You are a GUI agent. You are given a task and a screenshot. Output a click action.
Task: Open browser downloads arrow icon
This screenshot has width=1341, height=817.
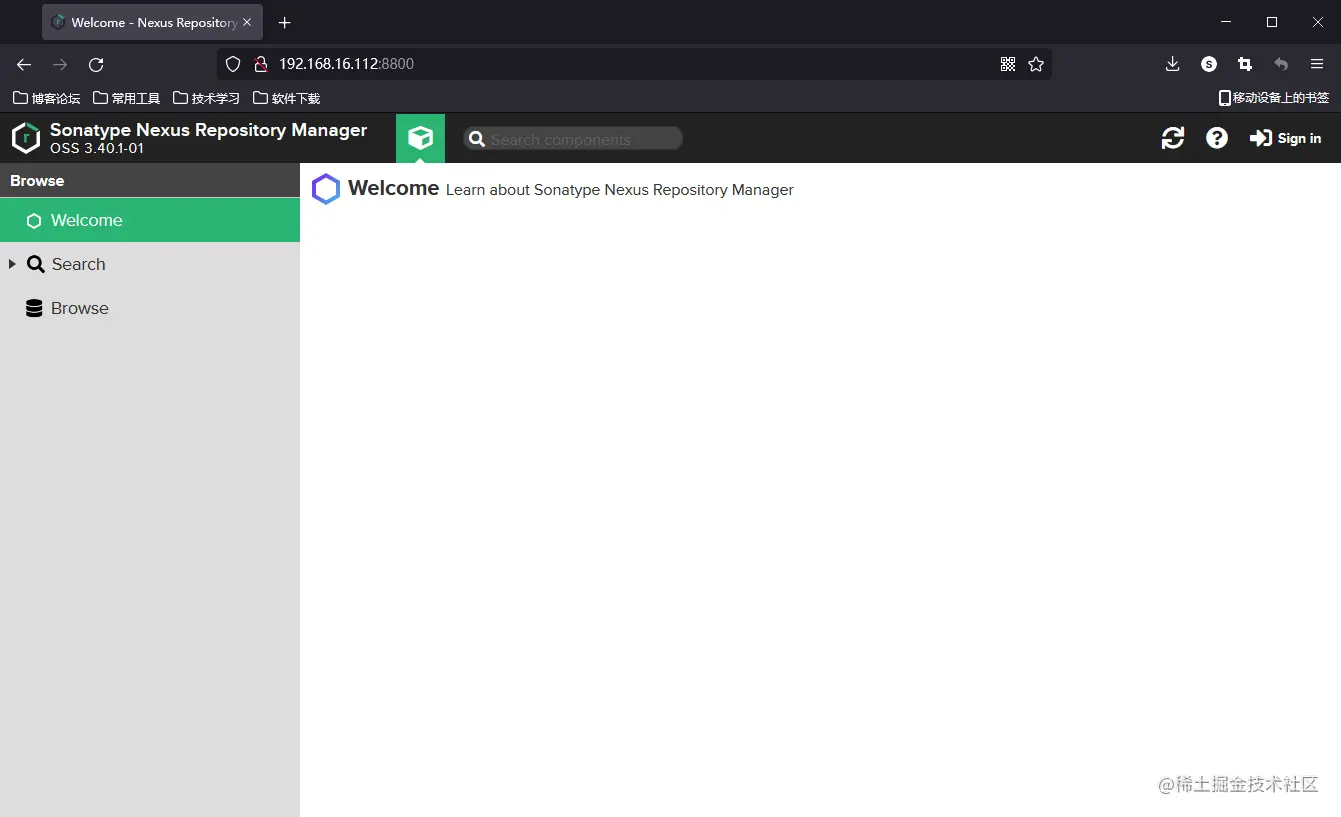tap(1172, 64)
